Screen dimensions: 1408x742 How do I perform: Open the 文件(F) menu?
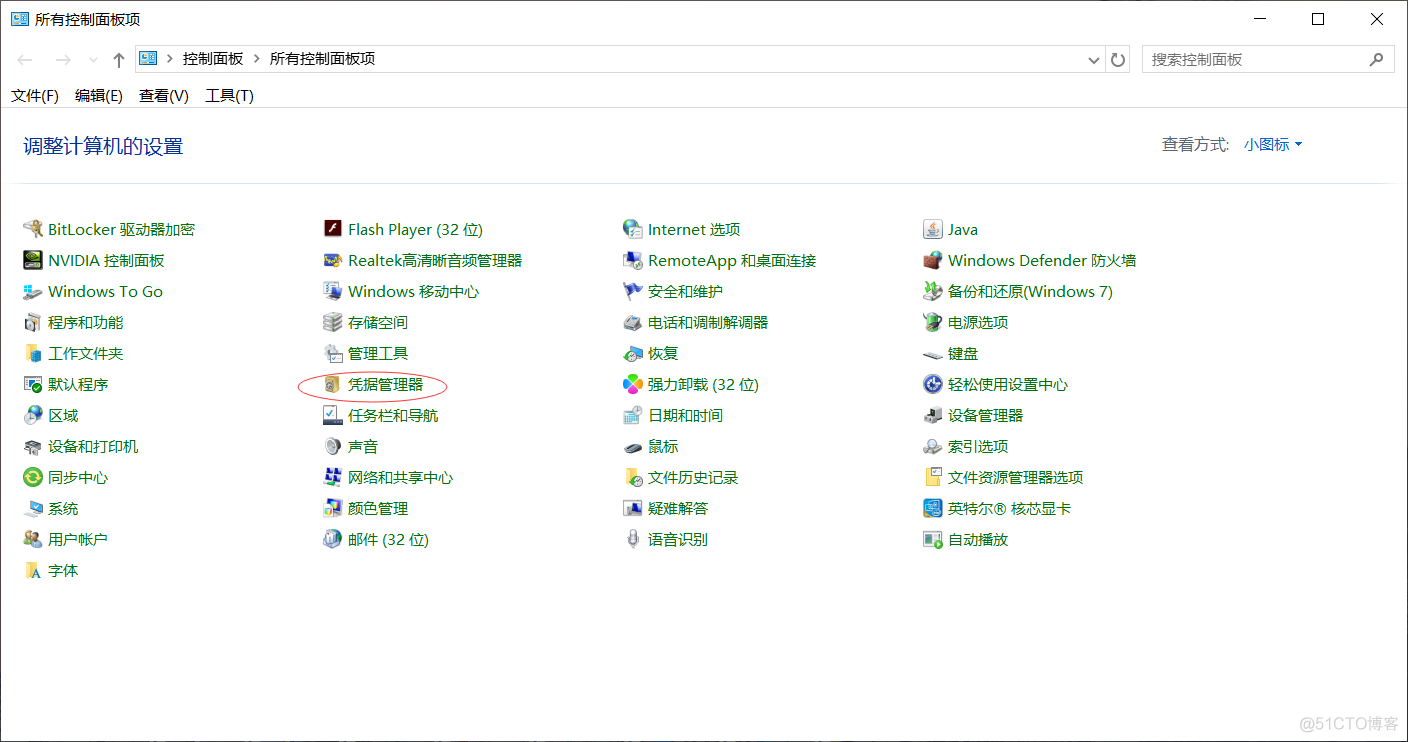(35, 95)
